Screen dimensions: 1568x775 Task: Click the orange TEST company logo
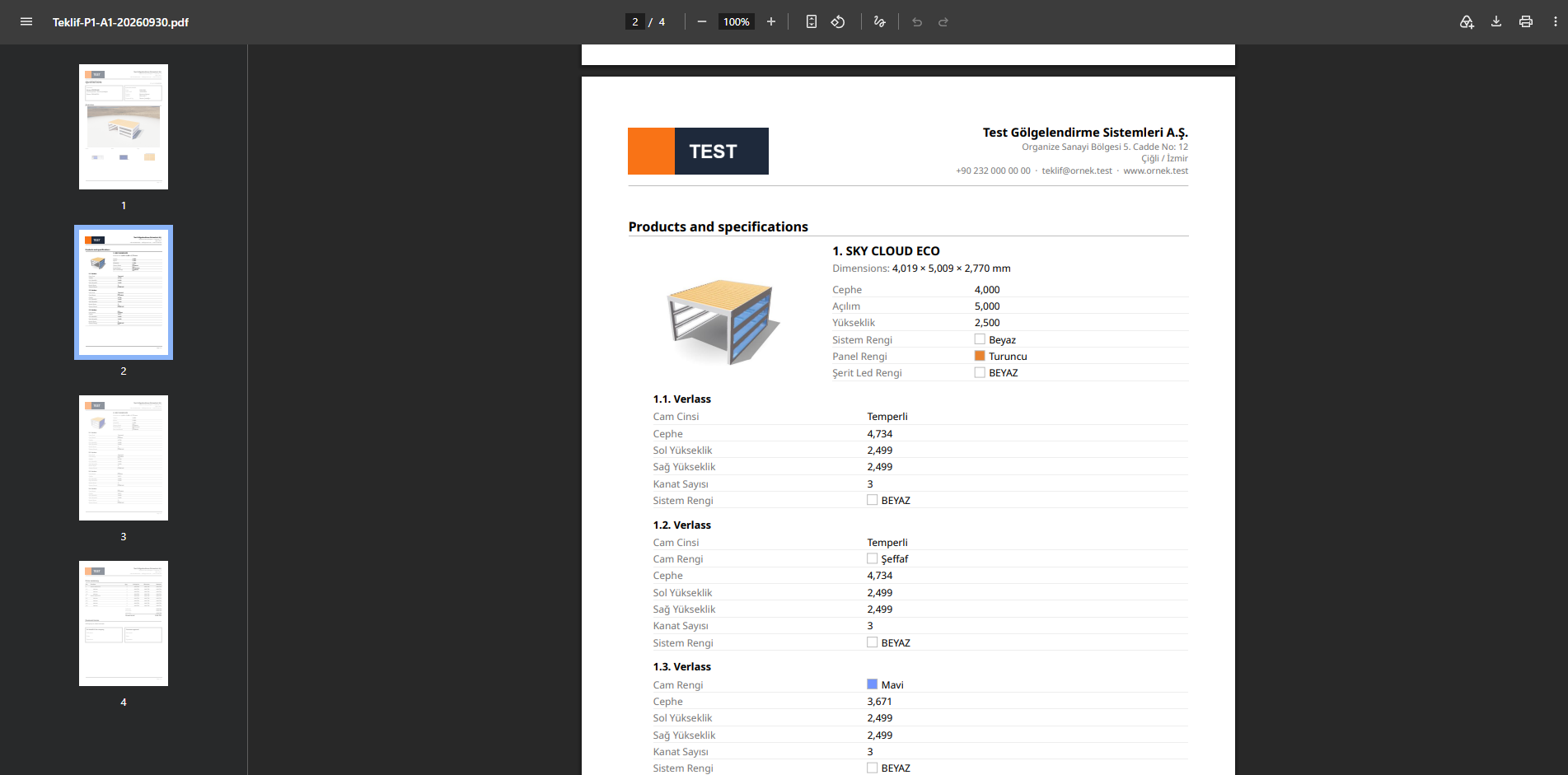click(x=698, y=151)
